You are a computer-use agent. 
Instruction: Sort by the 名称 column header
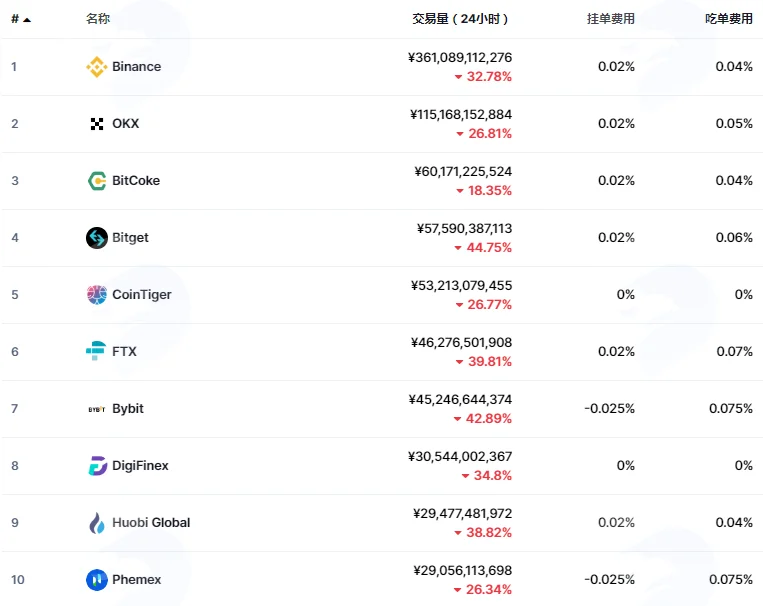(x=98, y=18)
